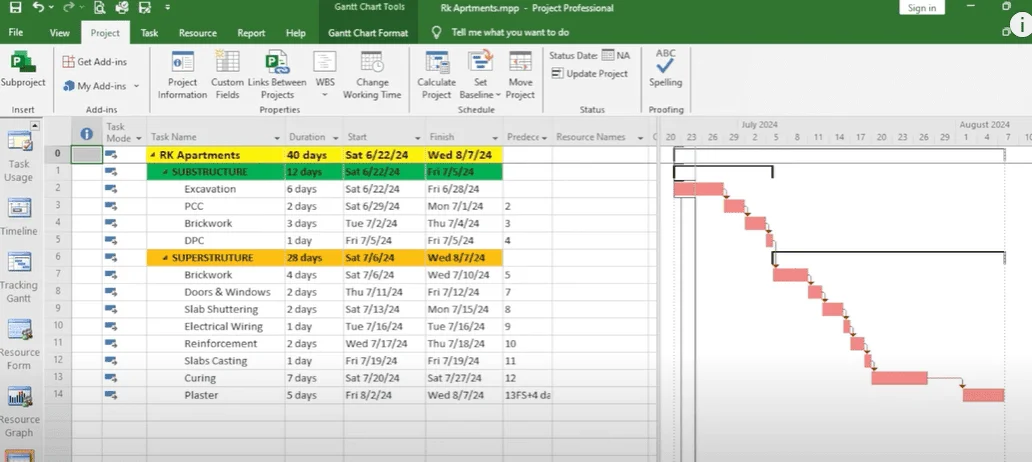Open Project Information
Viewport: 1032px width, 462px height.
tap(182, 75)
